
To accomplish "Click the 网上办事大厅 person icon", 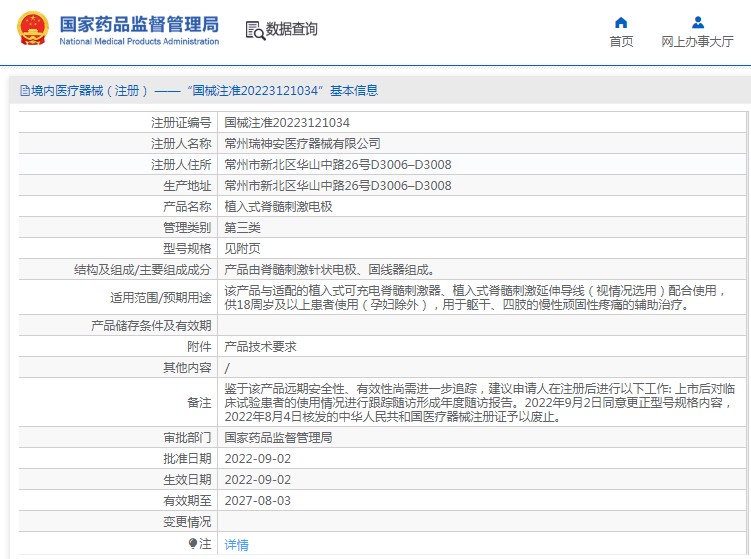I will pos(697,22).
